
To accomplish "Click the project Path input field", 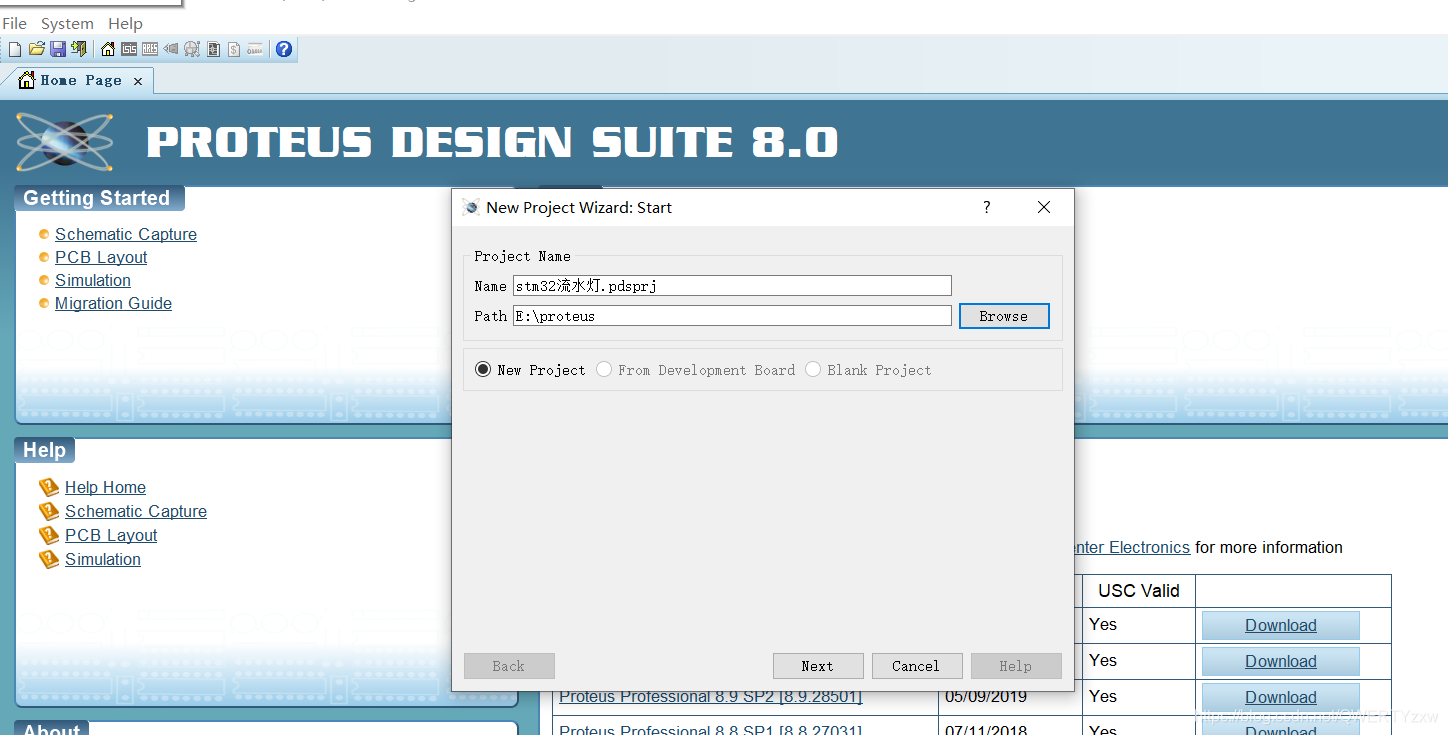I will tap(732, 316).
